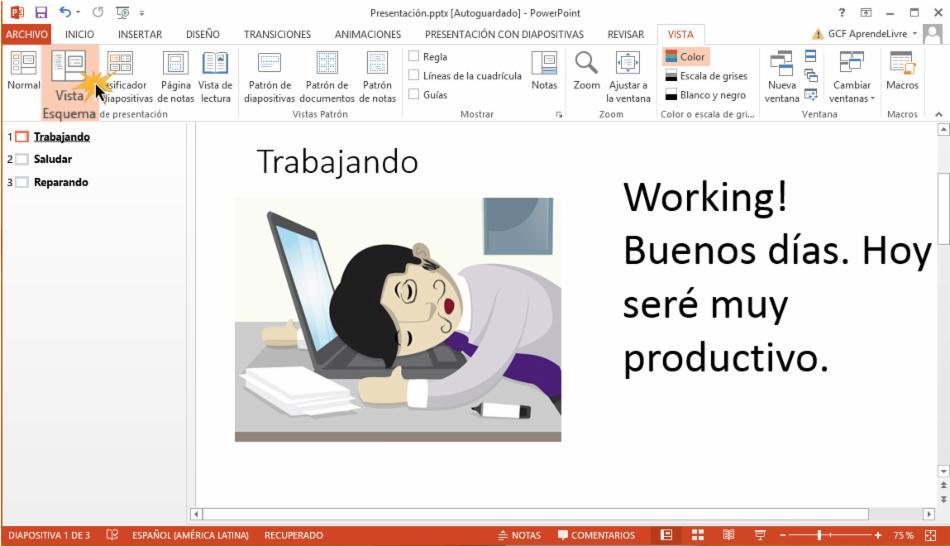The image size is (950, 546).
Task: Click NOTAS in the status bar
Action: coord(519,535)
